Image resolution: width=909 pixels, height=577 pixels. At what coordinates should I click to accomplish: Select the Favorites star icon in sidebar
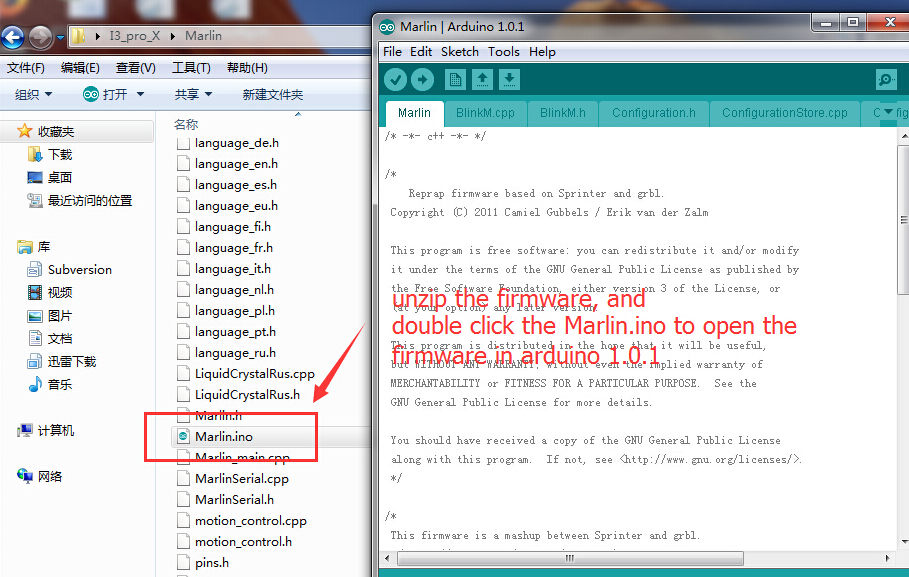click(24, 131)
